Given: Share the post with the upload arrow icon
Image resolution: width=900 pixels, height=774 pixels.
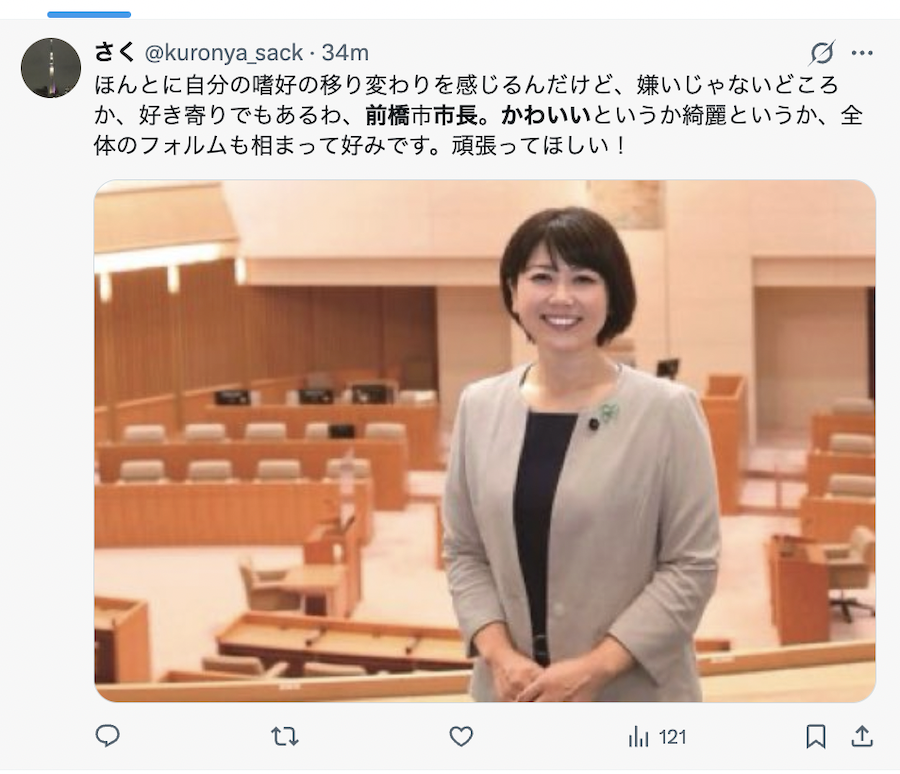Looking at the screenshot, I should click(x=862, y=736).
